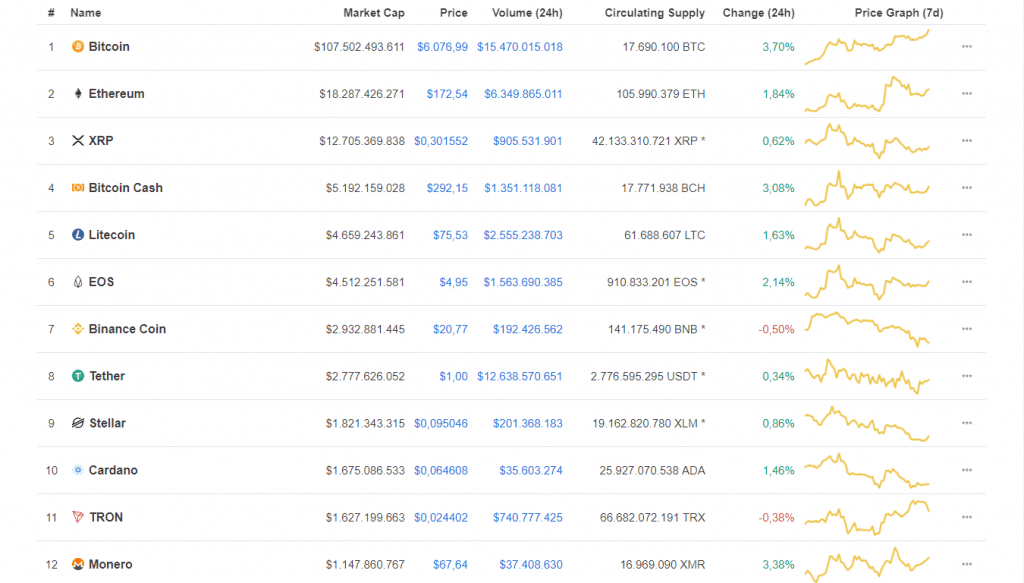
Task: Open the more options menu for Stellar
Action: tap(967, 422)
